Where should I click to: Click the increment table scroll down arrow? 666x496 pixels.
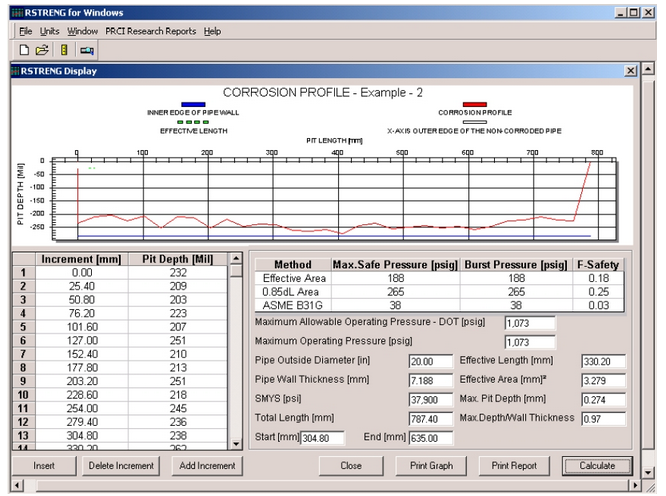pyautogui.click(x=236, y=444)
